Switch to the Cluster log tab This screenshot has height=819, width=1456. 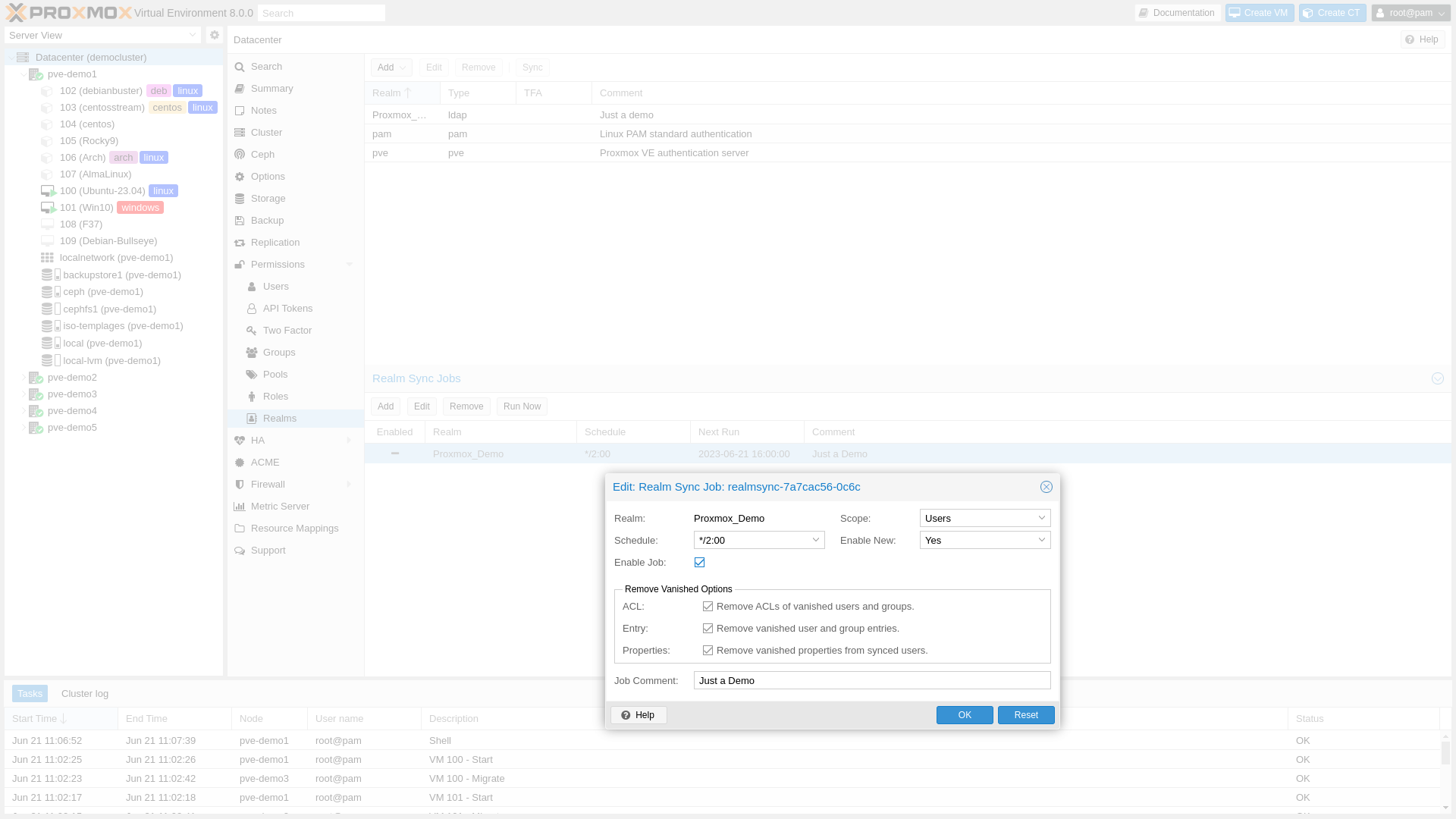coord(85,694)
